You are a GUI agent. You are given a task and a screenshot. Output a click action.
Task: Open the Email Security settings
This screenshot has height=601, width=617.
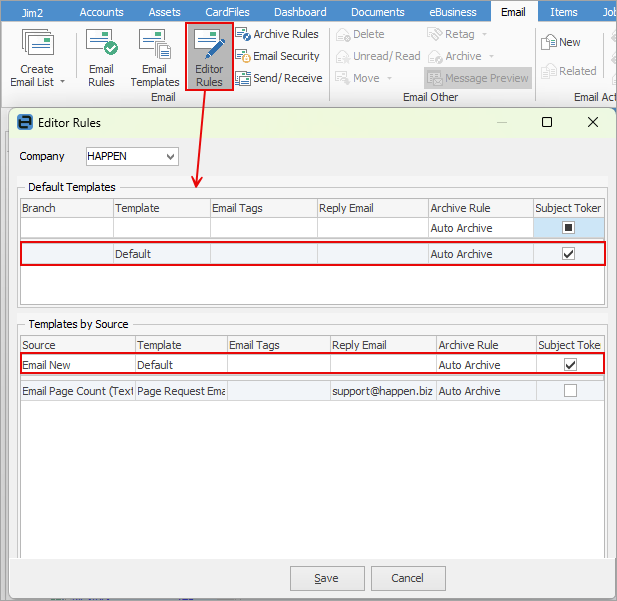(x=277, y=56)
